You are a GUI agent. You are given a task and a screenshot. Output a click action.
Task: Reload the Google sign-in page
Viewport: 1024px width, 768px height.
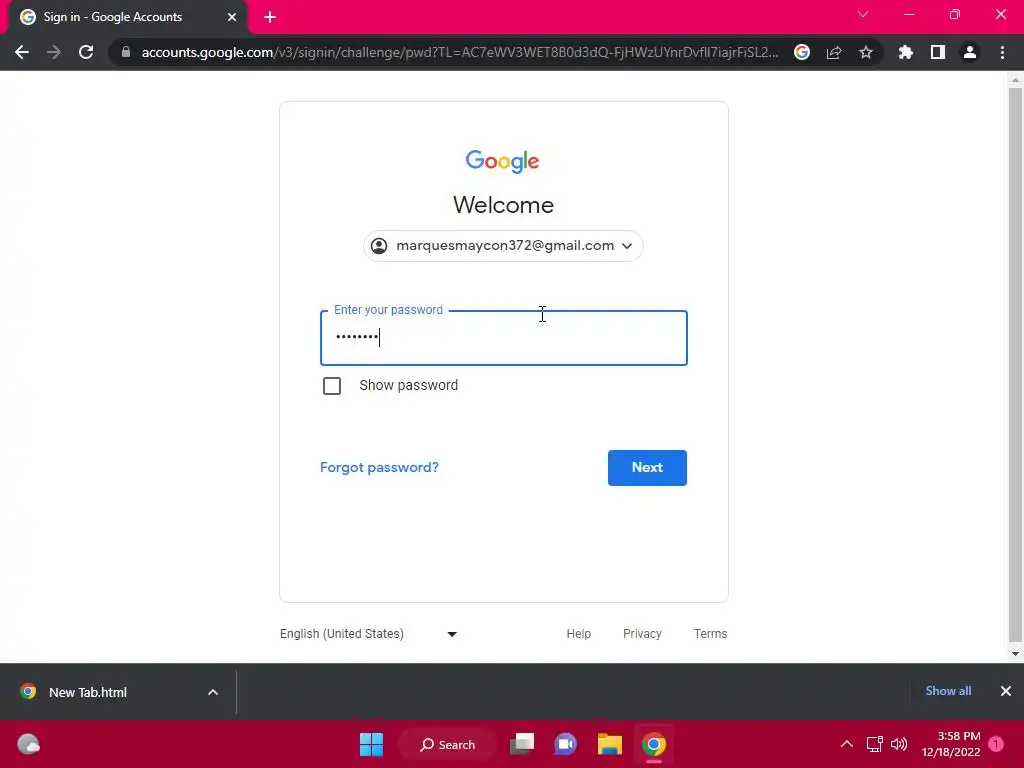86,52
